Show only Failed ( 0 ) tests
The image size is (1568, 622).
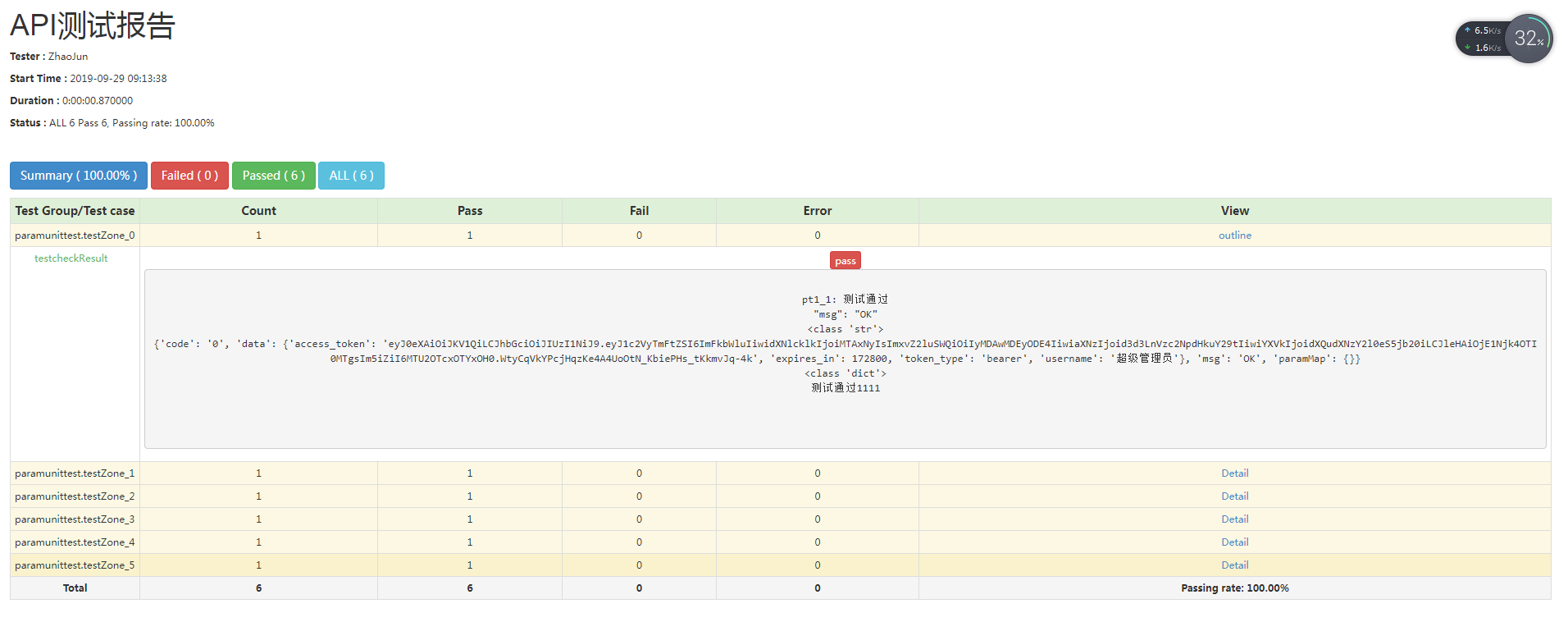tap(189, 176)
